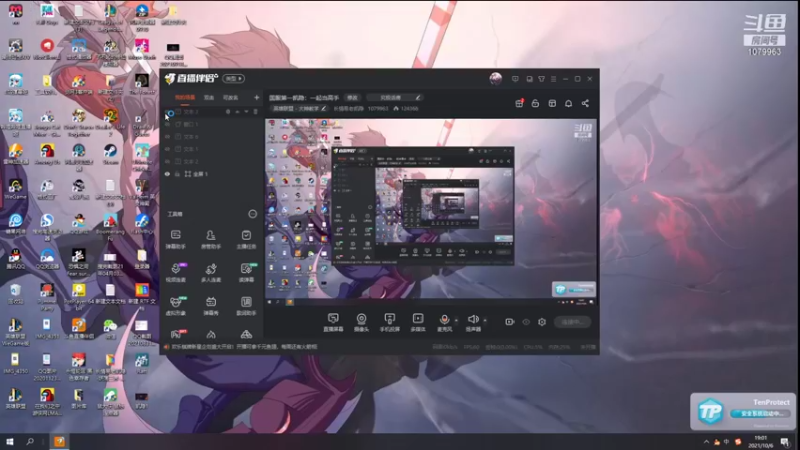Start 多人连麦 from the toolbox
The image size is (800, 450).
click(211, 272)
